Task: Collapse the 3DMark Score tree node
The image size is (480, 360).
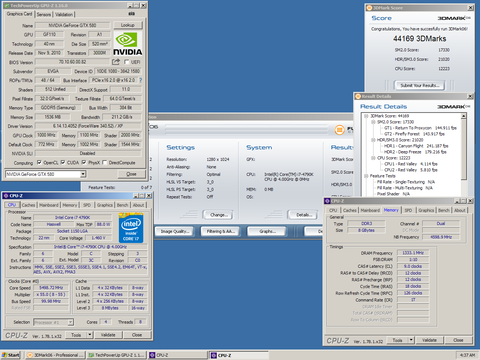Action: [366, 116]
